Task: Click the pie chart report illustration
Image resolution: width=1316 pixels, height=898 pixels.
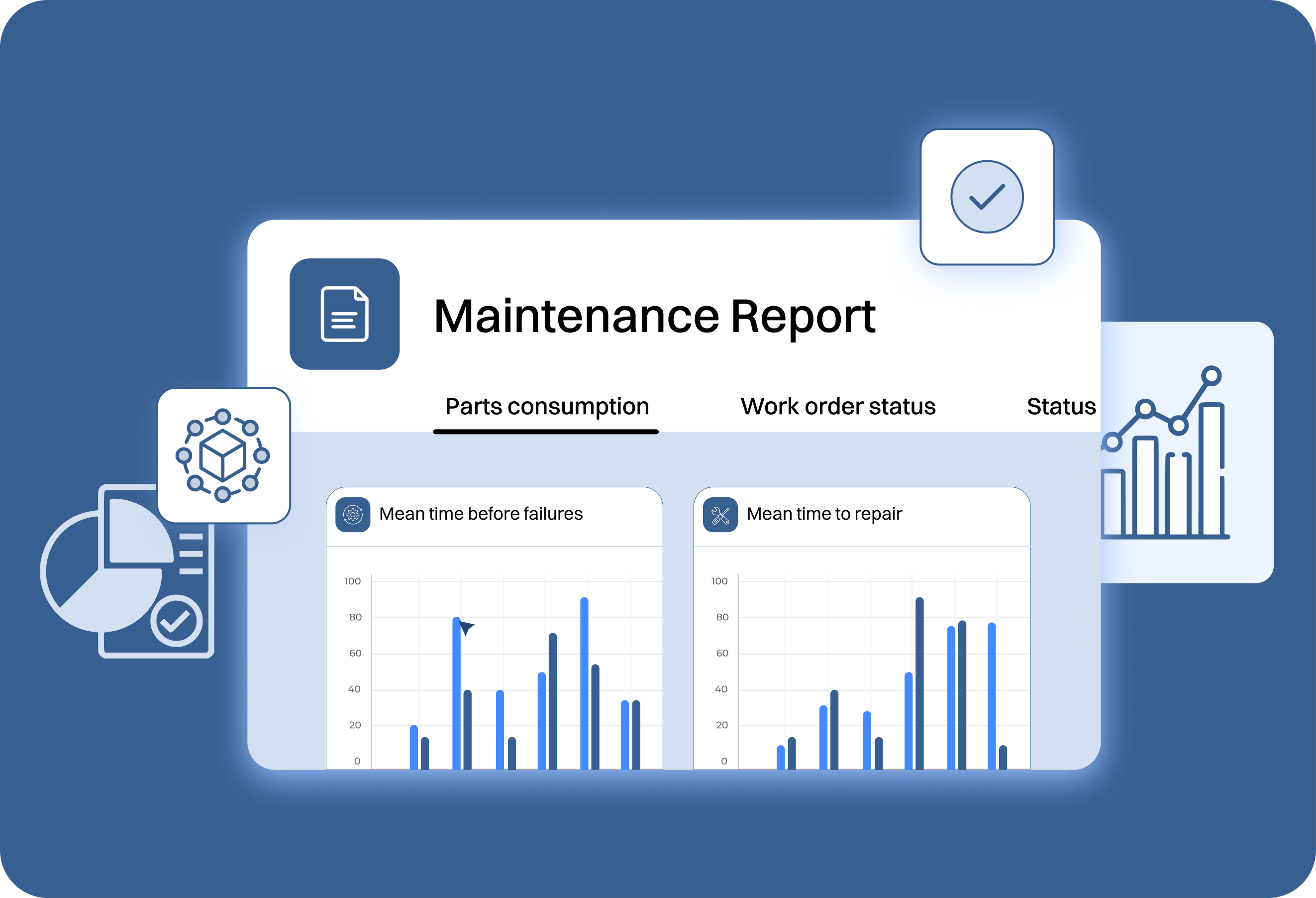Action: 113,578
